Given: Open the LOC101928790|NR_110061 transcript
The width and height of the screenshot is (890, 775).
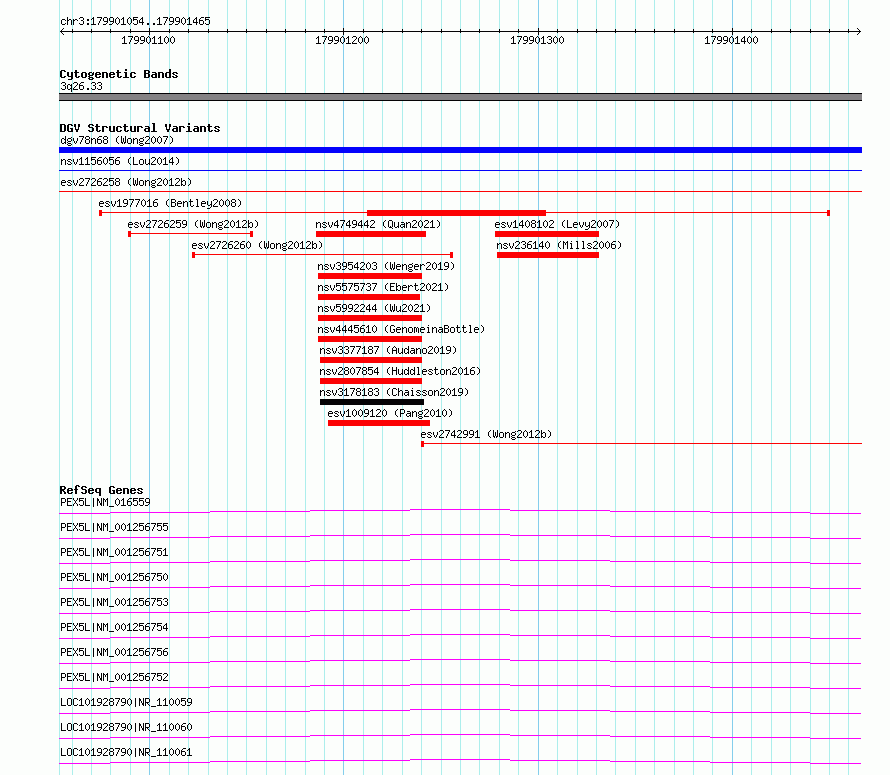Looking at the screenshot, I should (x=126, y=752).
